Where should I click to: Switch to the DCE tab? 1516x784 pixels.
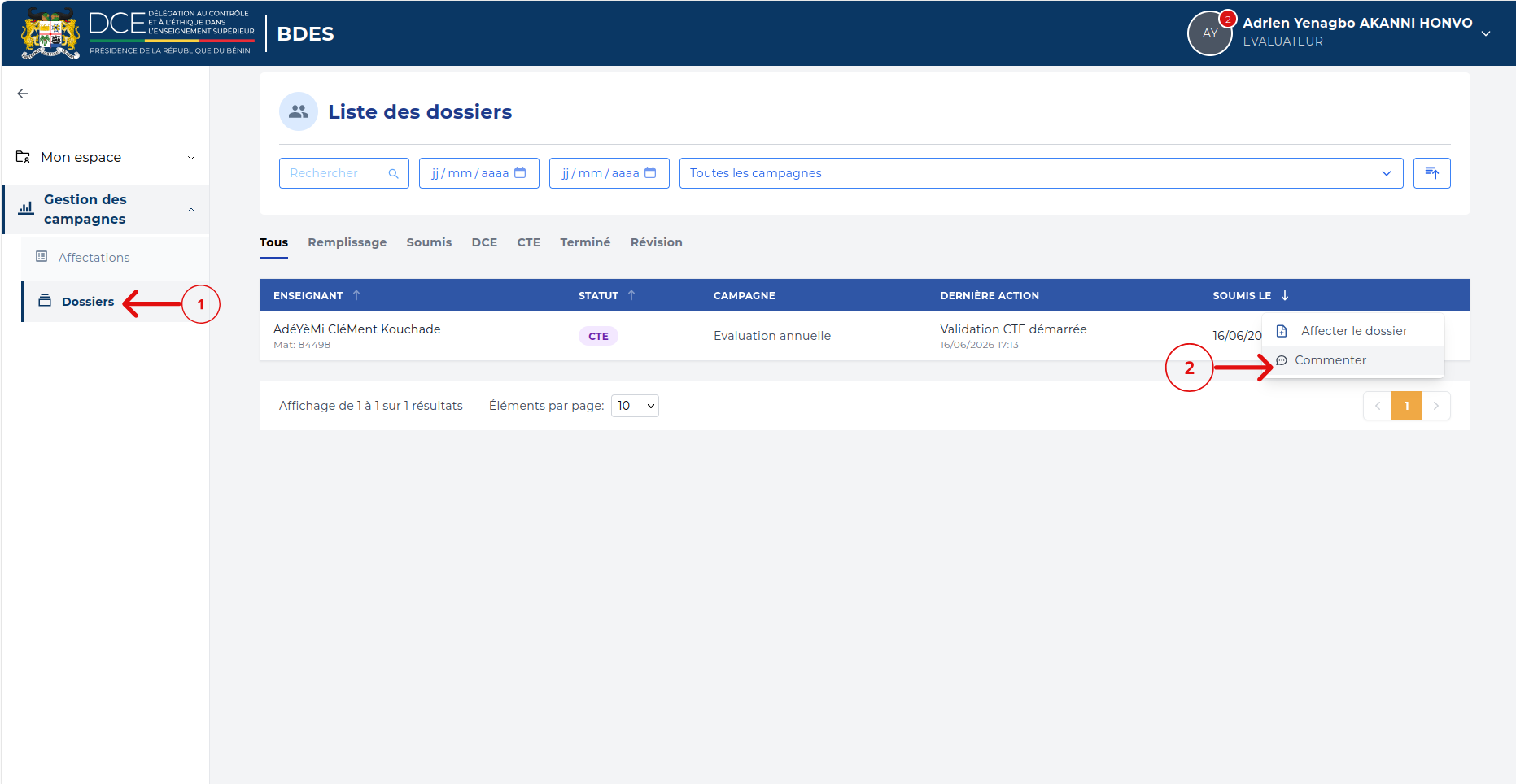tap(484, 242)
